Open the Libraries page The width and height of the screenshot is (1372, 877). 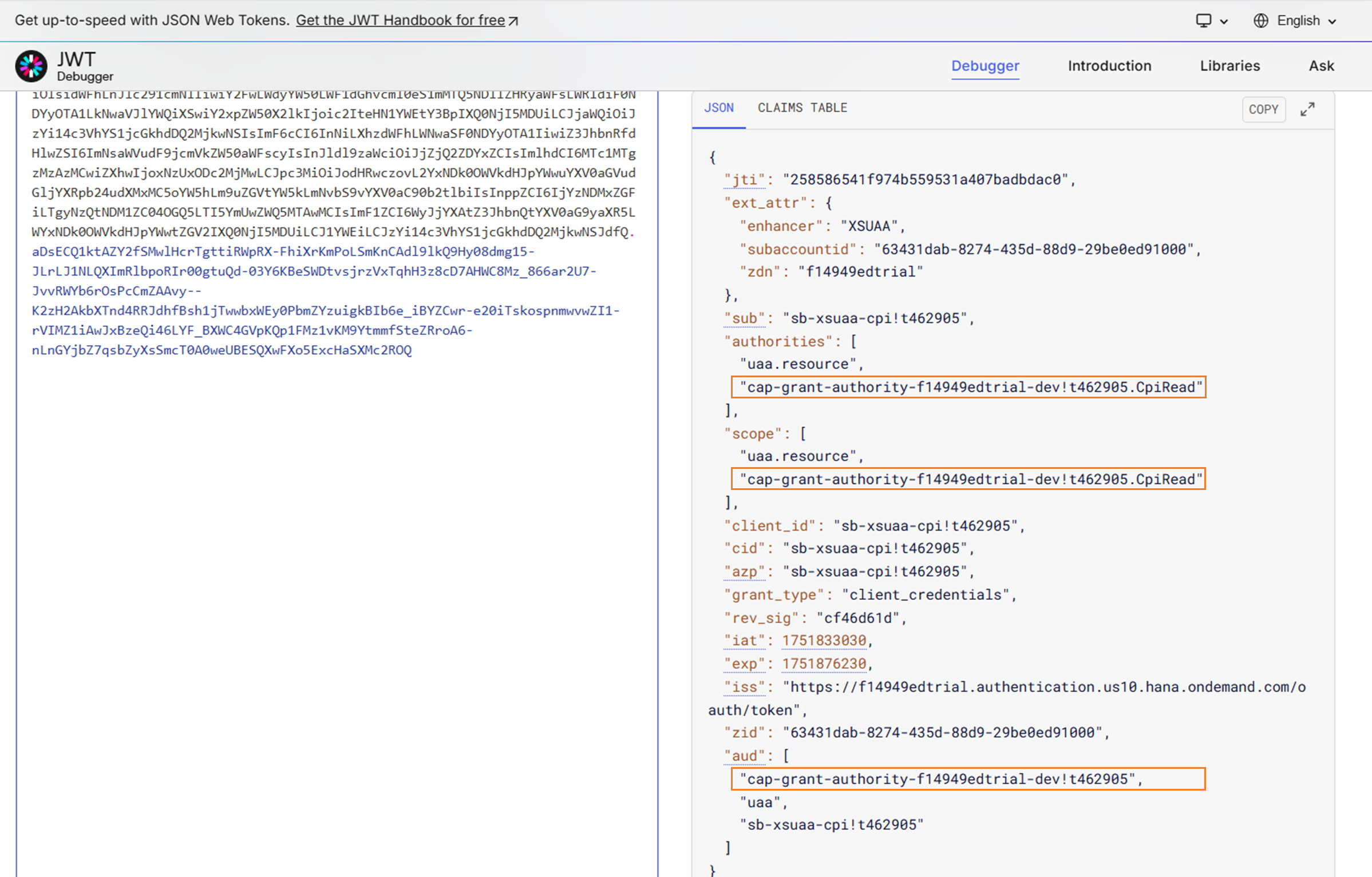point(1229,66)
